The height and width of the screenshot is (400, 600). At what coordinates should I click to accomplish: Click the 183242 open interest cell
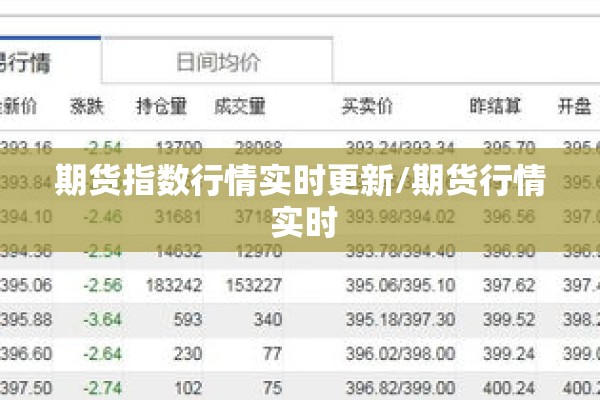tap(174, 286)
